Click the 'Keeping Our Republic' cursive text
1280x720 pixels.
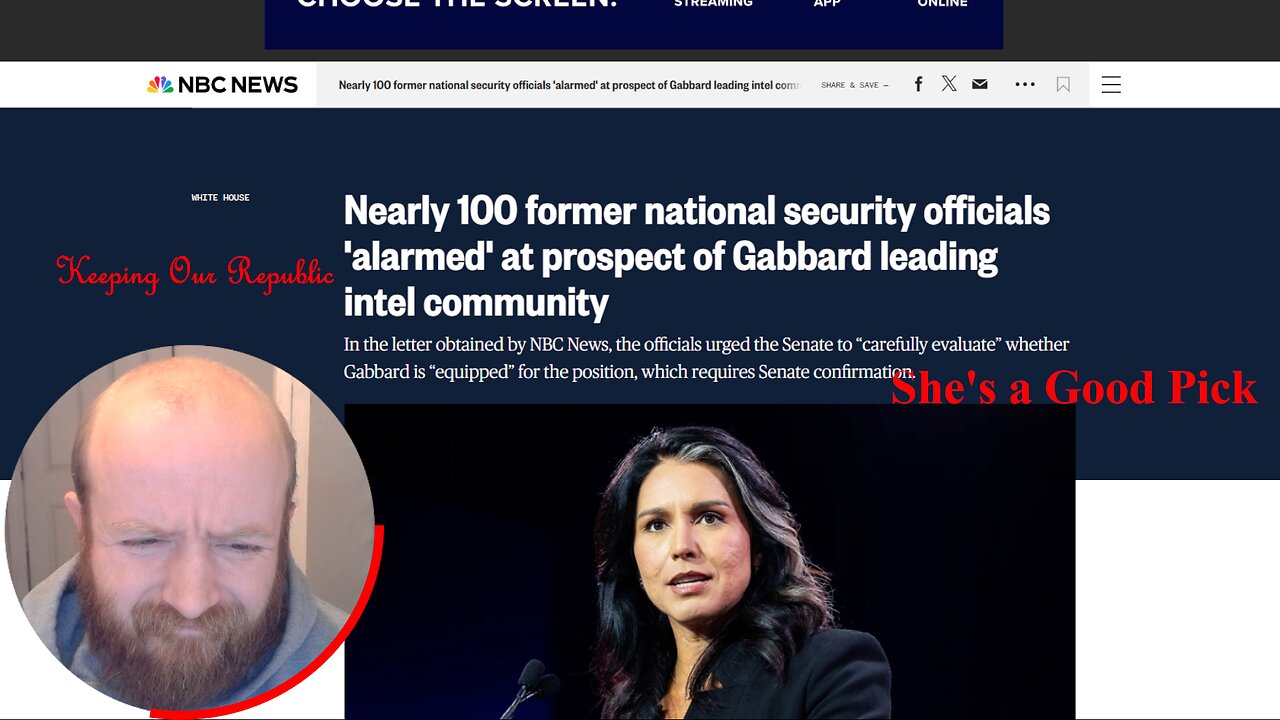(195, 273)
